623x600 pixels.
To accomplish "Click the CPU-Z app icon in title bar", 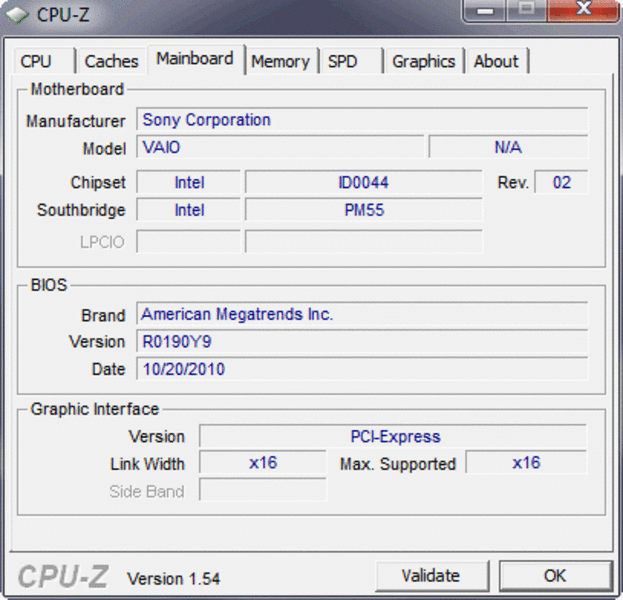I will point(17,14).
